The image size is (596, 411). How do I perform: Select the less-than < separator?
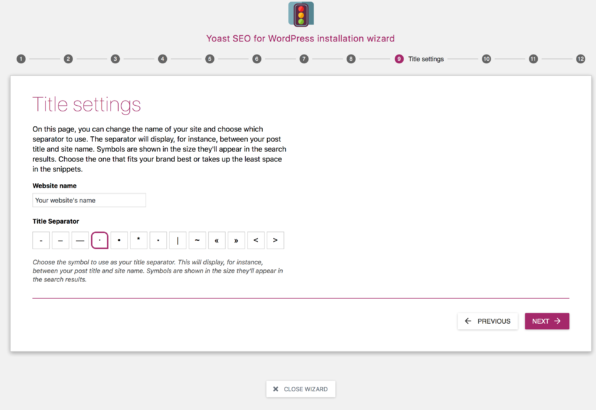pyautogui.click(x=256, y=240)
